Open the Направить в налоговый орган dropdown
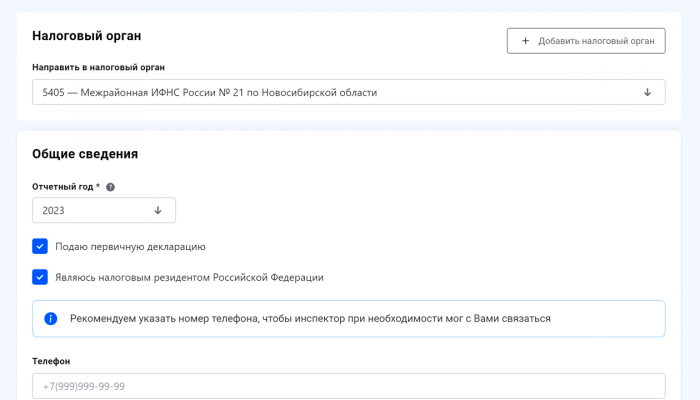Screen dimensions: 700x400 click(340, 93)
